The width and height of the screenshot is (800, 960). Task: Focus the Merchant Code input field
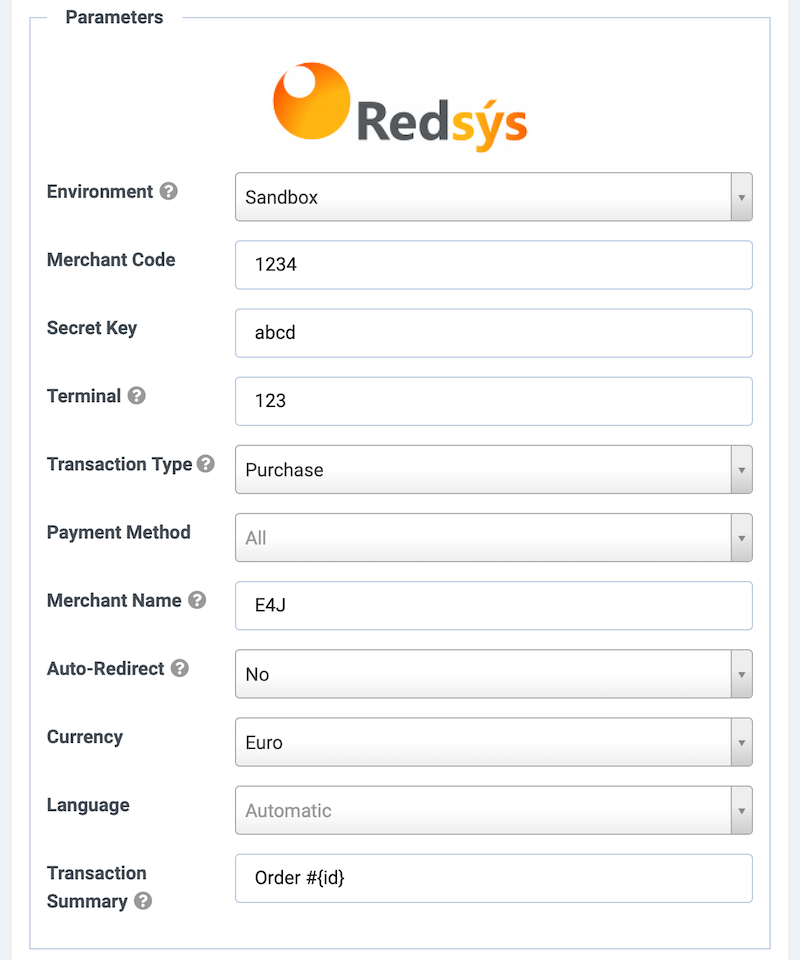coord(493,265)
